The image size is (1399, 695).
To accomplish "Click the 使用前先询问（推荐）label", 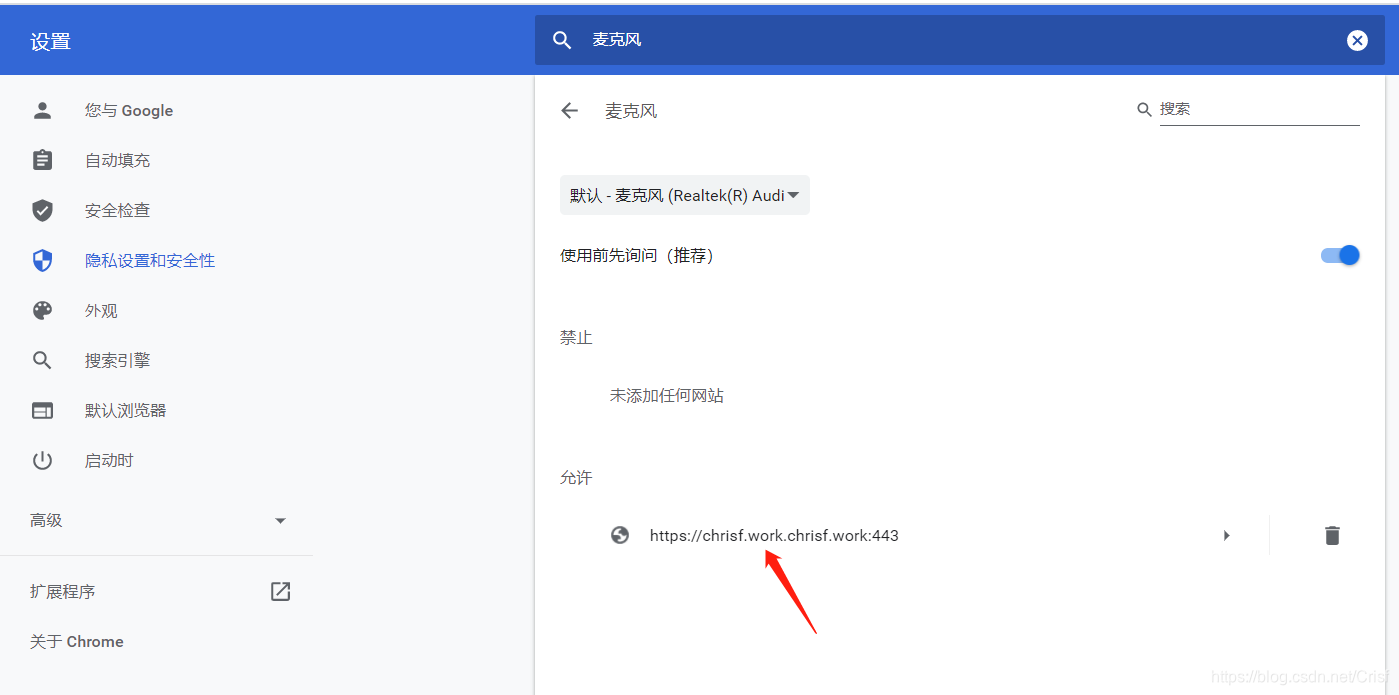I will pyautogui.click(x=636, y=255).
